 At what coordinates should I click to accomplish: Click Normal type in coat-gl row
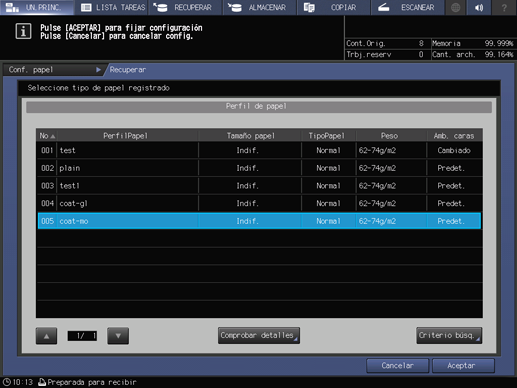click(328, 203)
